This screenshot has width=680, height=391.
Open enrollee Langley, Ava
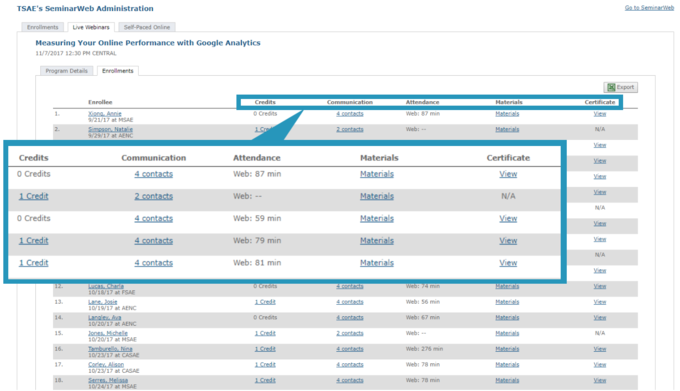click(105, 317)
